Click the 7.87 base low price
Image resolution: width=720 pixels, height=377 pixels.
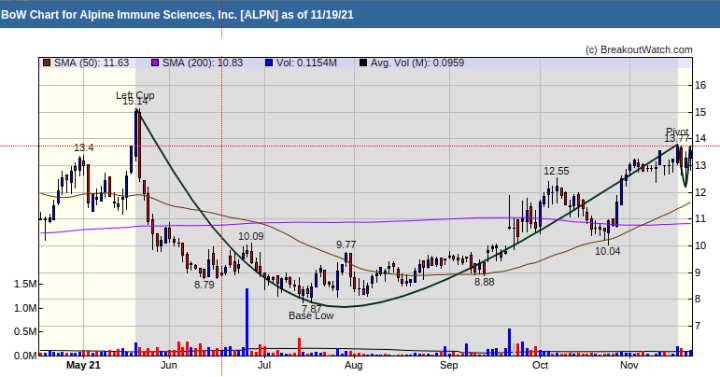pyautogui.click(x=311, y=308)
